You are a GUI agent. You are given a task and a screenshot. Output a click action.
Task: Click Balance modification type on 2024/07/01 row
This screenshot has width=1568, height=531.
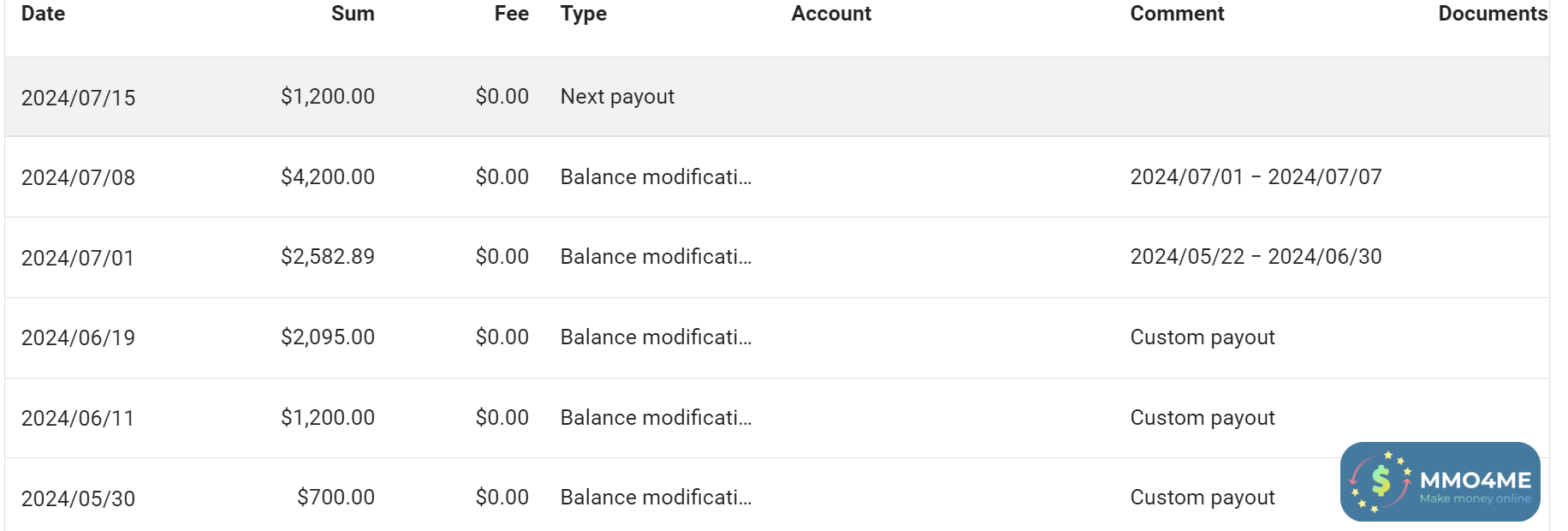pos(656,257)
